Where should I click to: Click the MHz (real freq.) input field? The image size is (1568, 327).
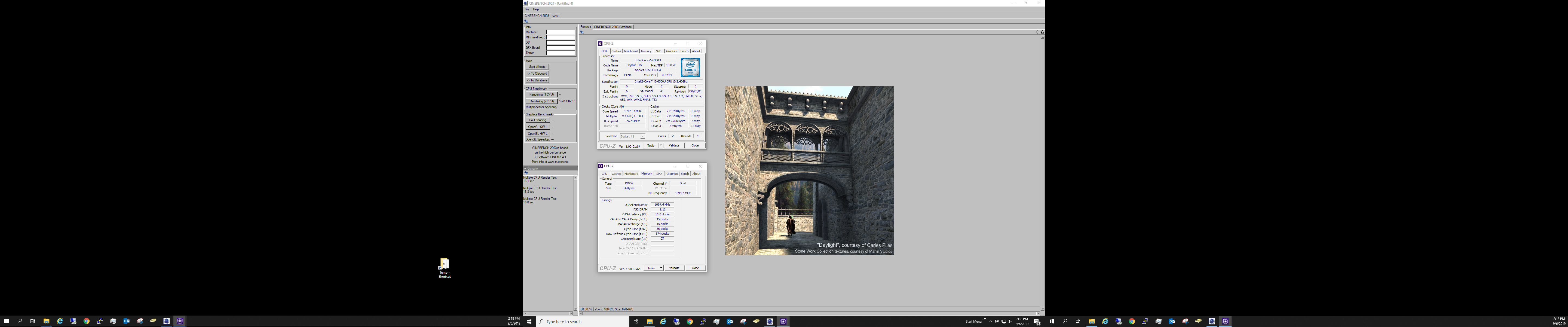561,37
